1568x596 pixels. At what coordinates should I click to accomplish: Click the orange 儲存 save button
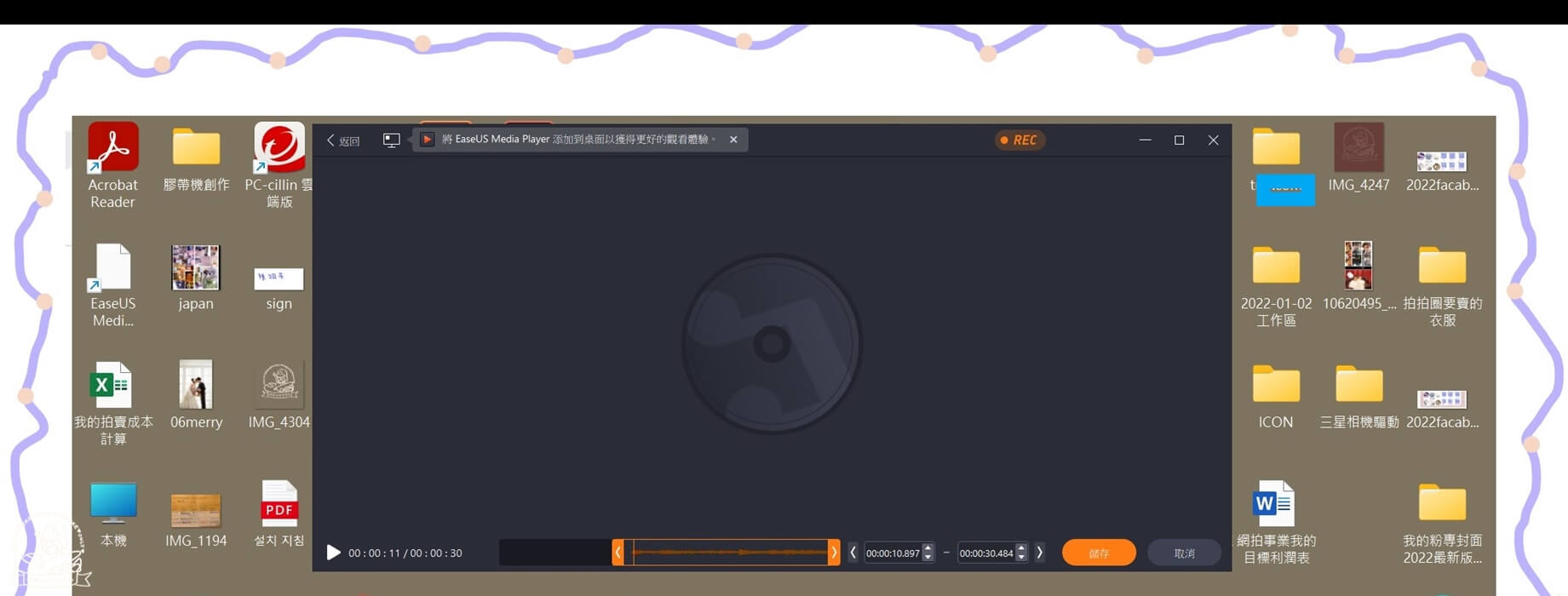[1098, 553]
